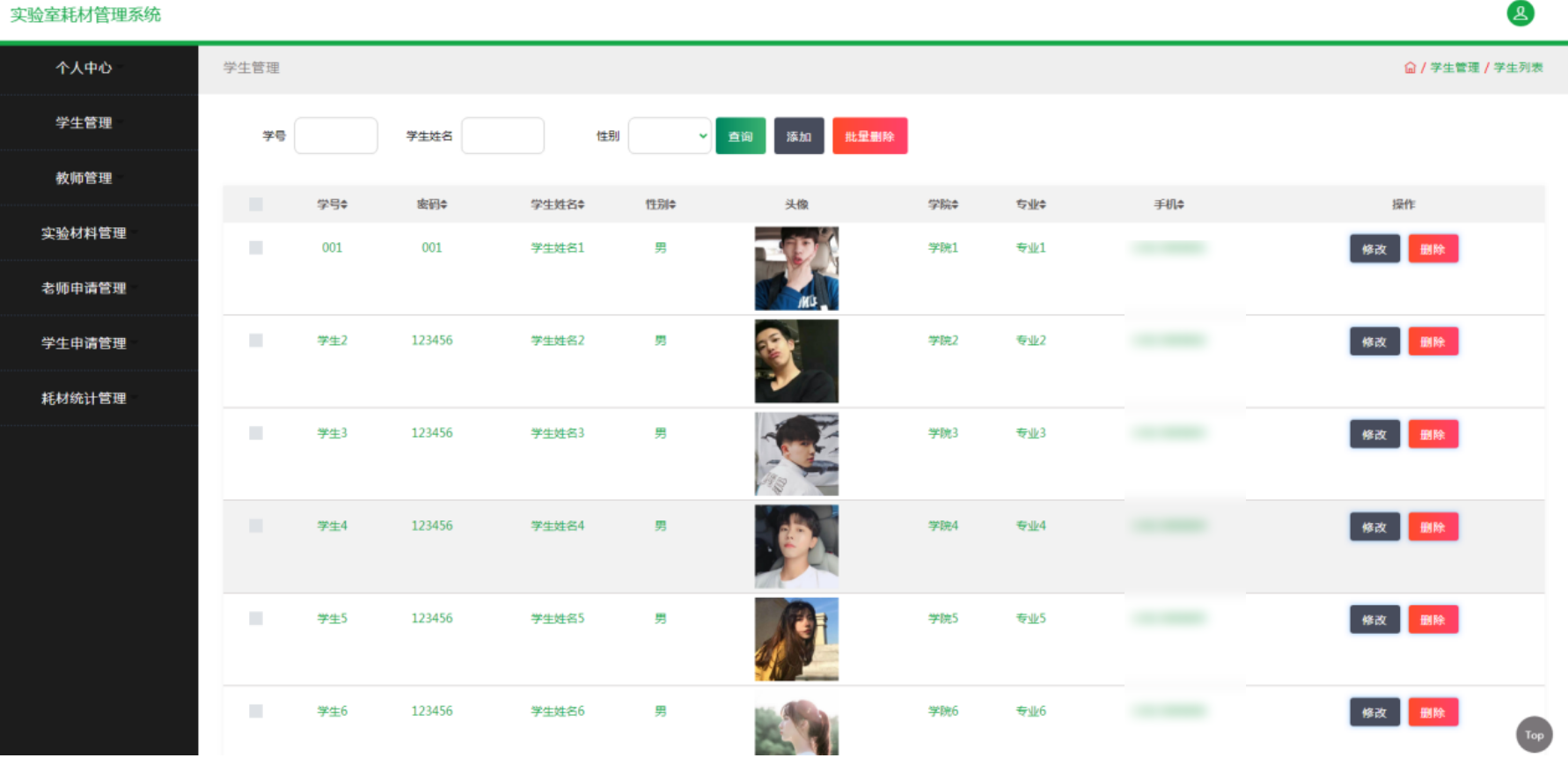Image resolution: width=1568 pixels, height=758 pixels.
Task: Open 实验材料管理 in sidebar
Action: 84,233
